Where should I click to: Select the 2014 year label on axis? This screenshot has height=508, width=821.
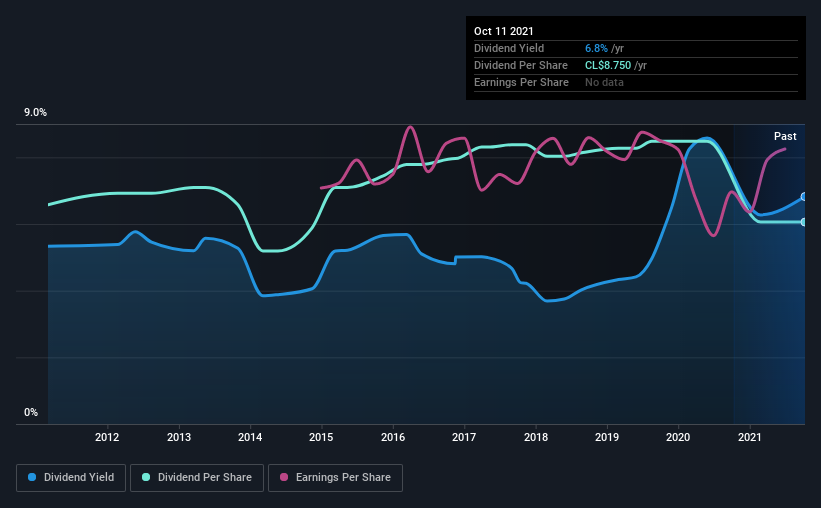pos(250,437)
